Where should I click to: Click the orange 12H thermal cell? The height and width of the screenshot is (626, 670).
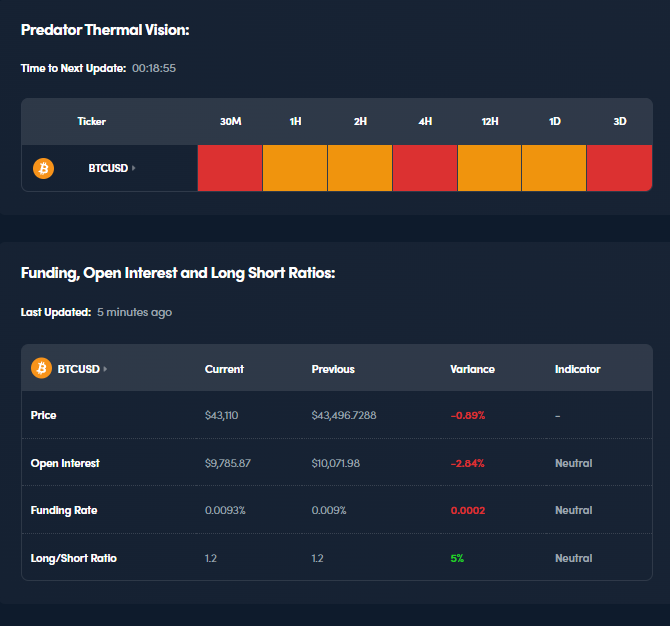pos(489,168)
